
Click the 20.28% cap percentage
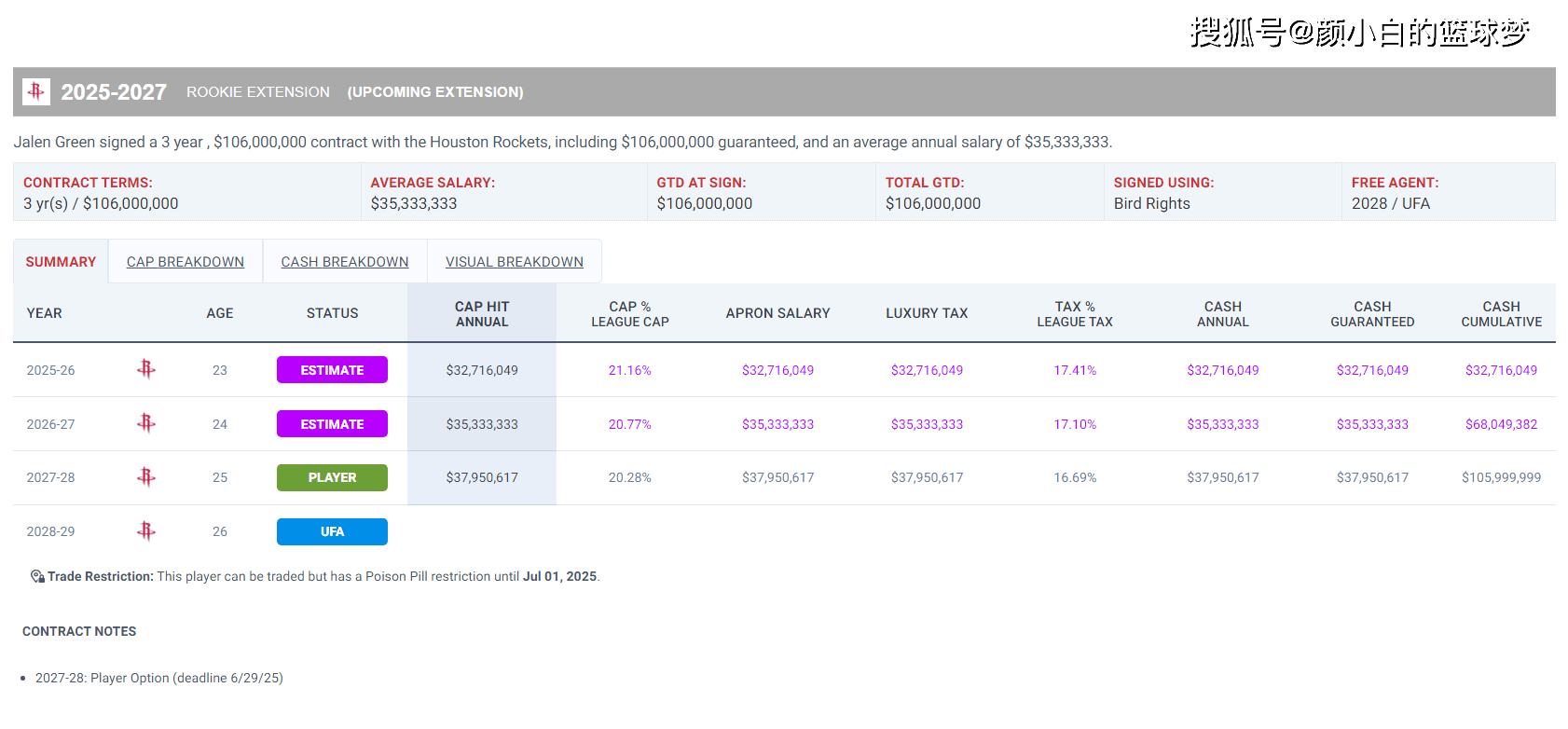tap(630, 477)
